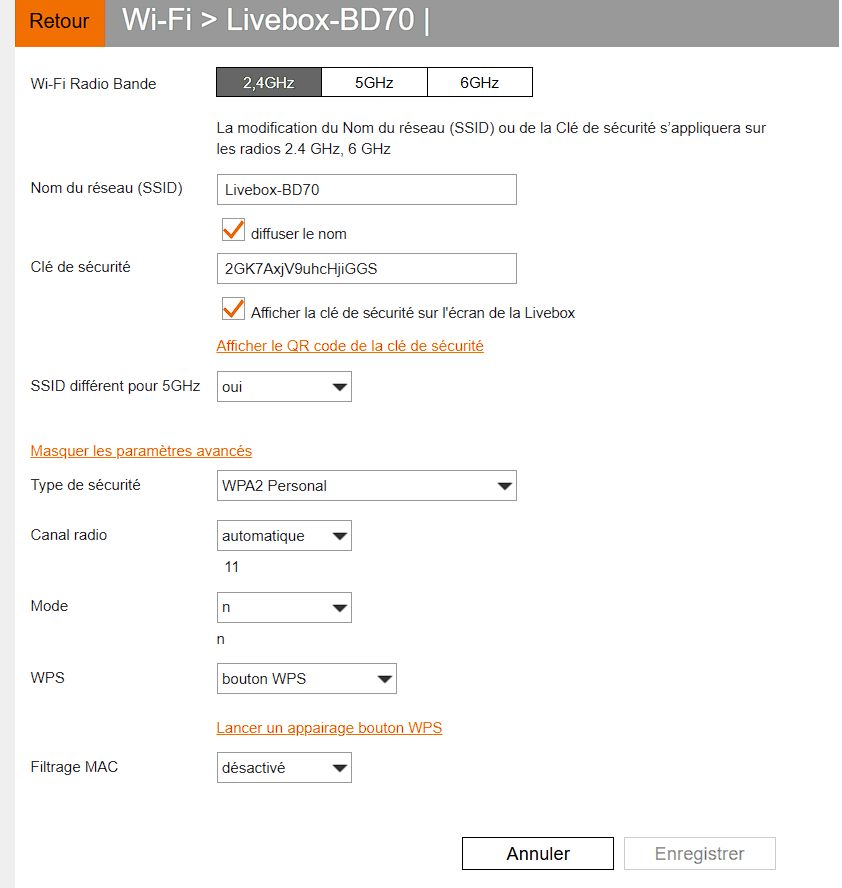Screen dimensions: 842x888
Task: Open the WPS method dropdown
Action: coord(306,679)
